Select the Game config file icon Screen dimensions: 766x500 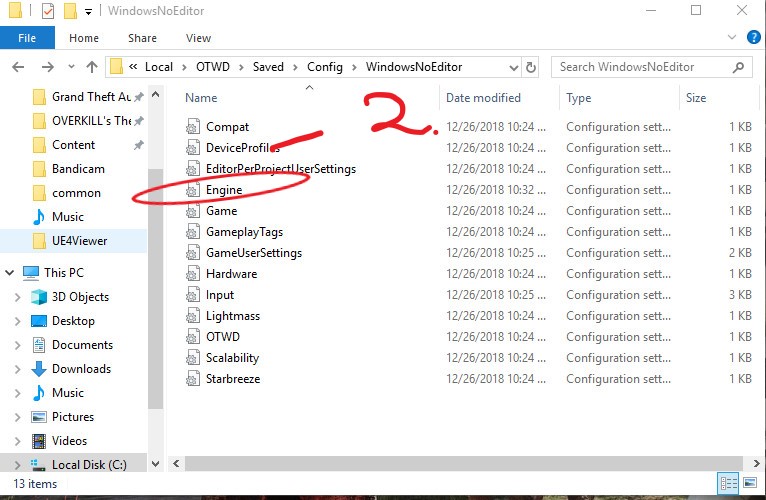point(192,211)
